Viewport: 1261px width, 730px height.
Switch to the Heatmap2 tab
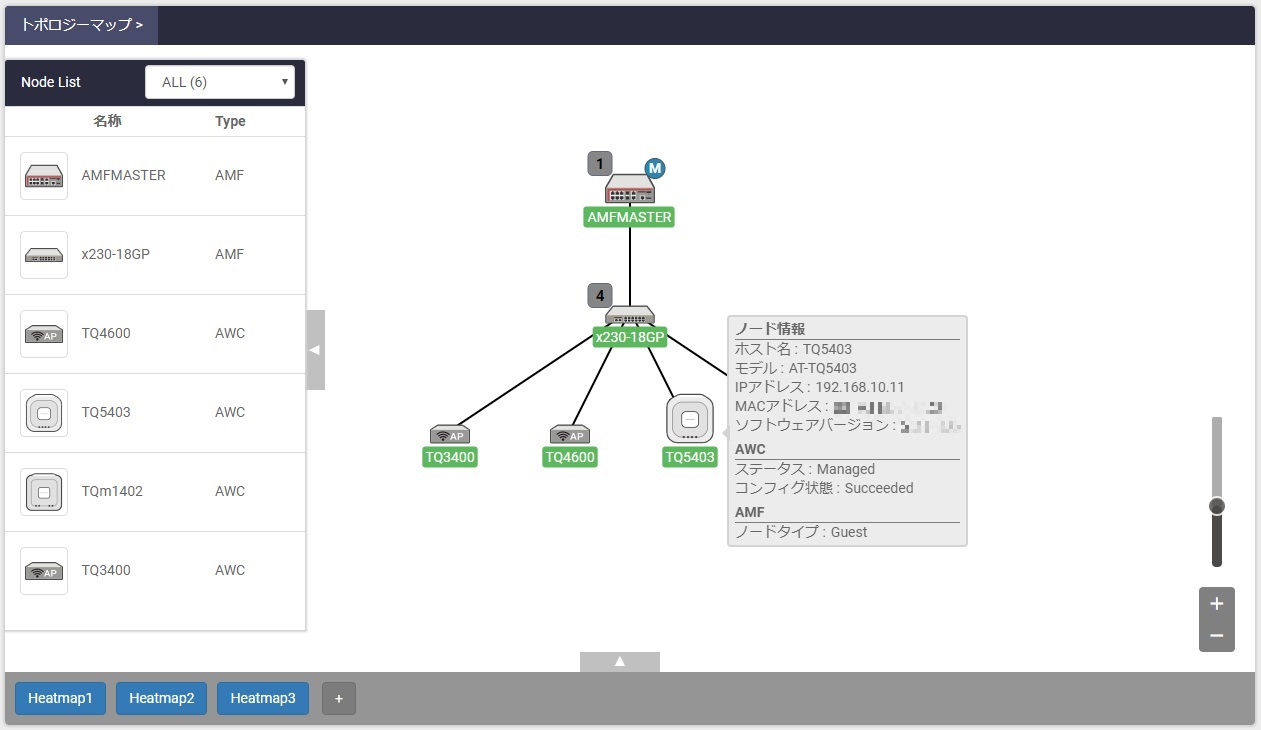pyautogui.click(x=162, y=698)
